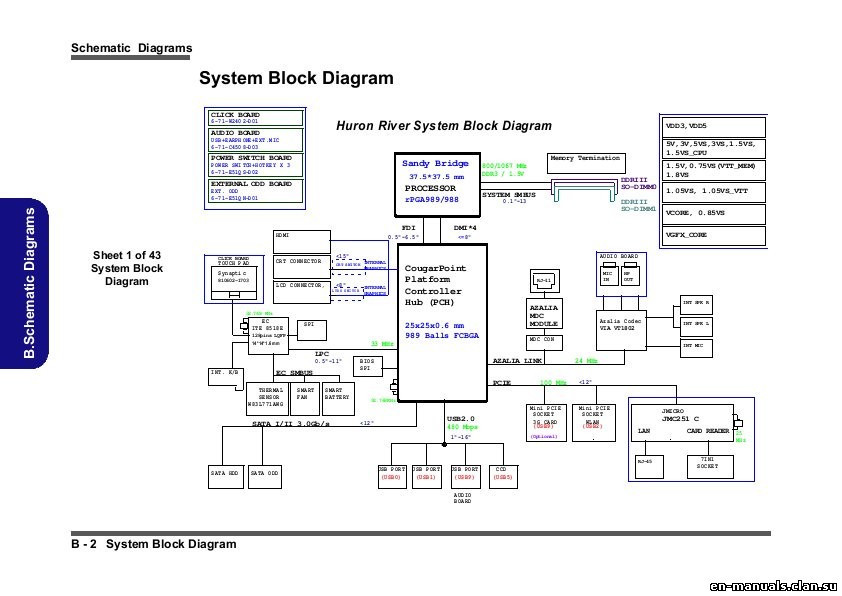
Task: Click the LPC bus label
Action: coord(322,354)
